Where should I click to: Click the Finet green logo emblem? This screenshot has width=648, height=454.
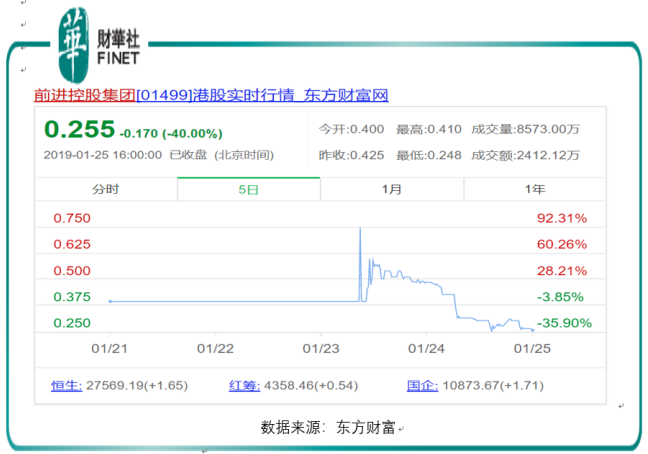pyautogui.click(x=74, y=45)
